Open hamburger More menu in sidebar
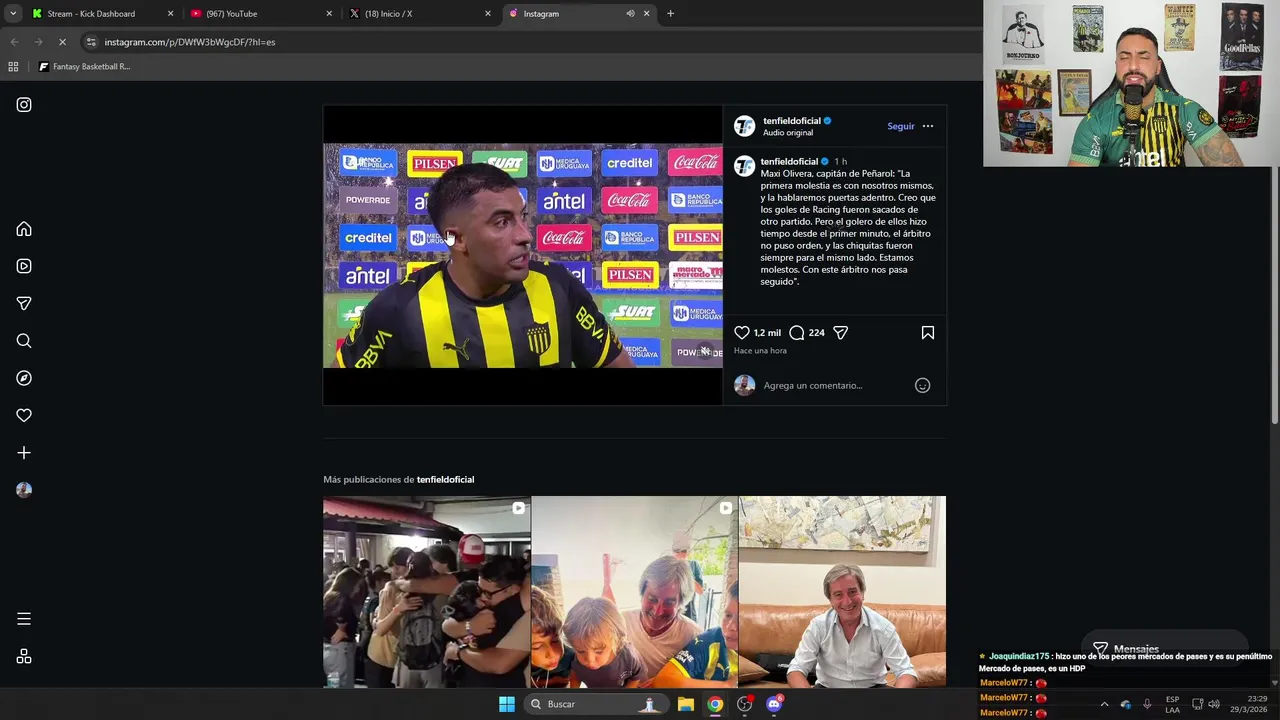 (x=24, y=619)
